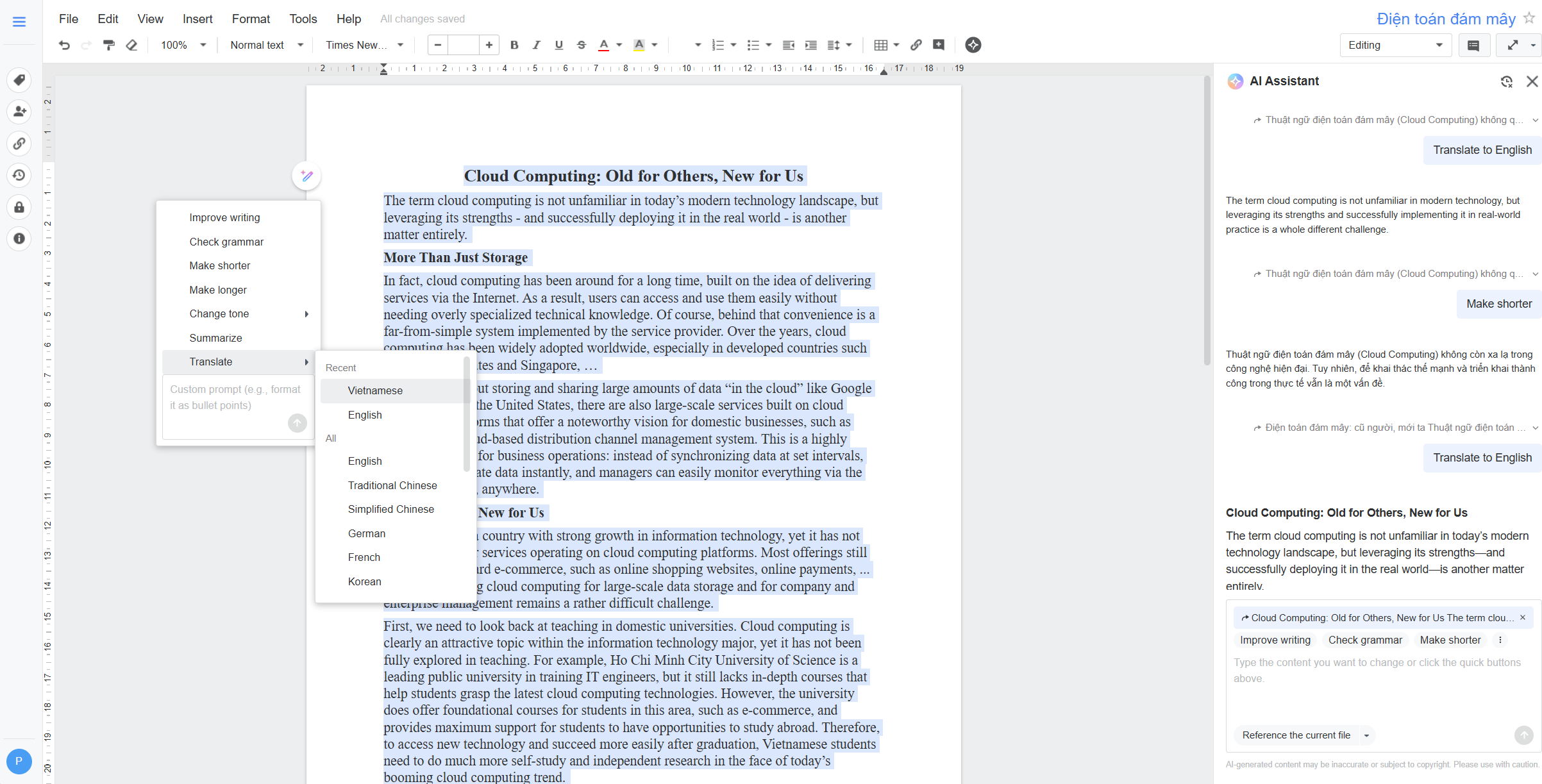The height and width of the screenshot is (784, 1542).
Task: Toggle bold formatting
Action: 514,45
